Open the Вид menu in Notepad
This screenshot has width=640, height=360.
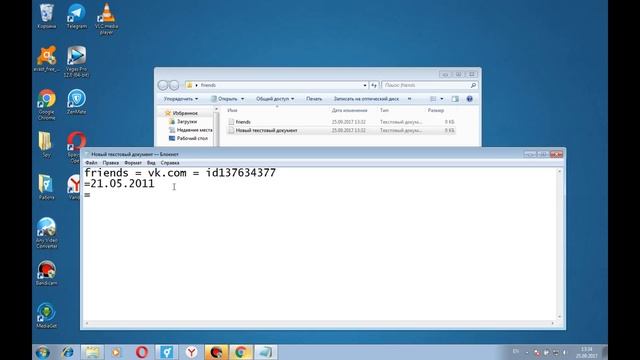point(151,162)
